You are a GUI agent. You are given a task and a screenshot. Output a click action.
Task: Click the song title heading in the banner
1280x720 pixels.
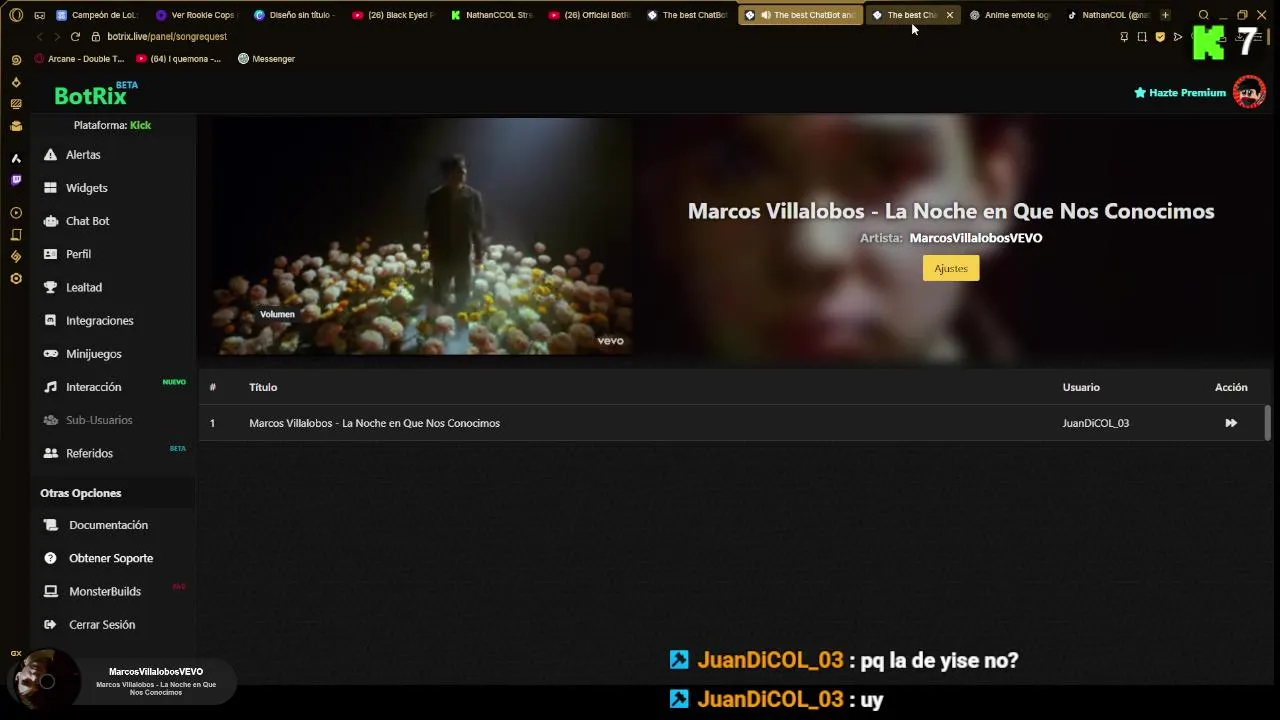tap(951, 211)
